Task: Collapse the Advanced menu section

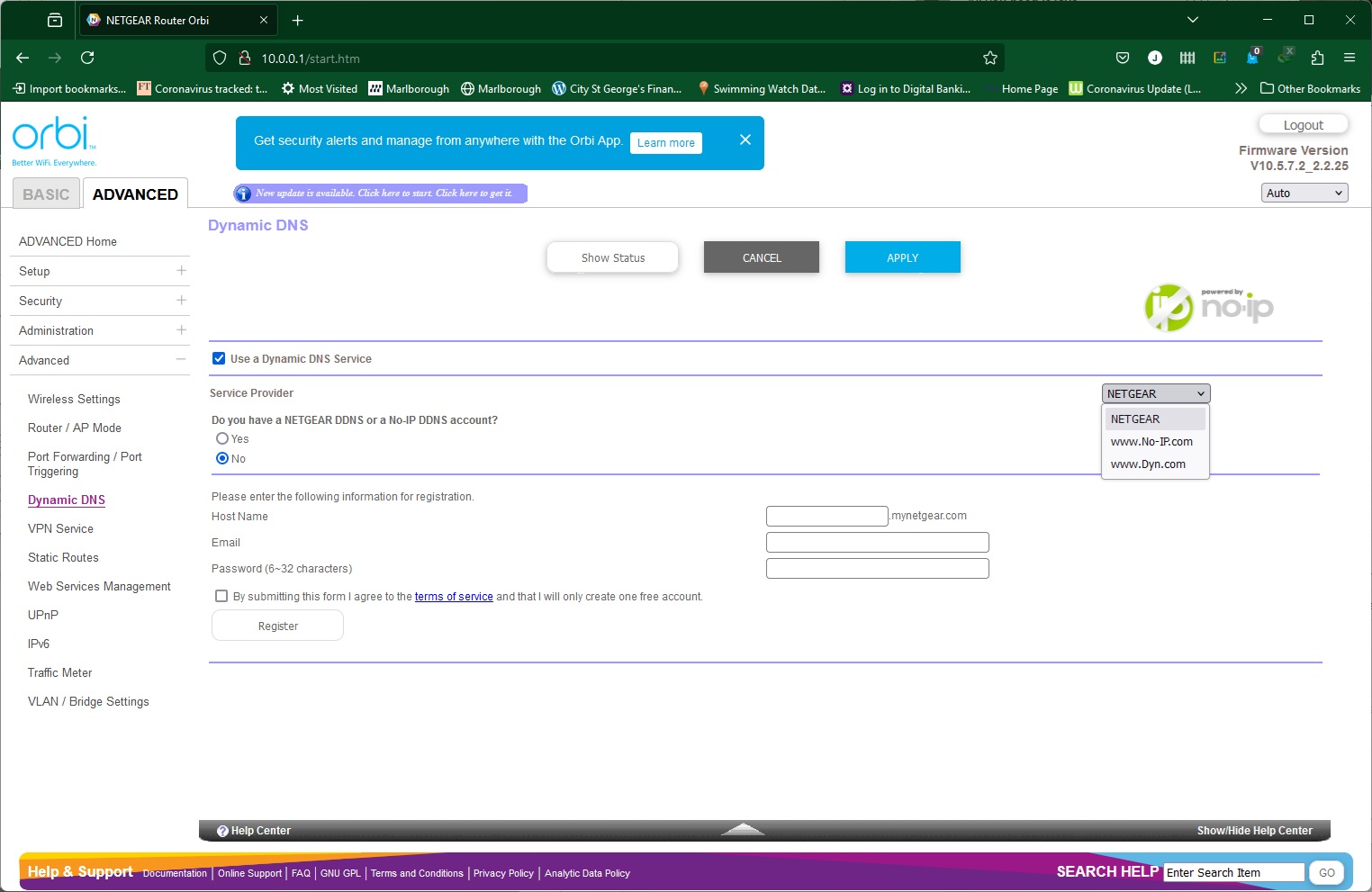Action: tap(181, 359)
